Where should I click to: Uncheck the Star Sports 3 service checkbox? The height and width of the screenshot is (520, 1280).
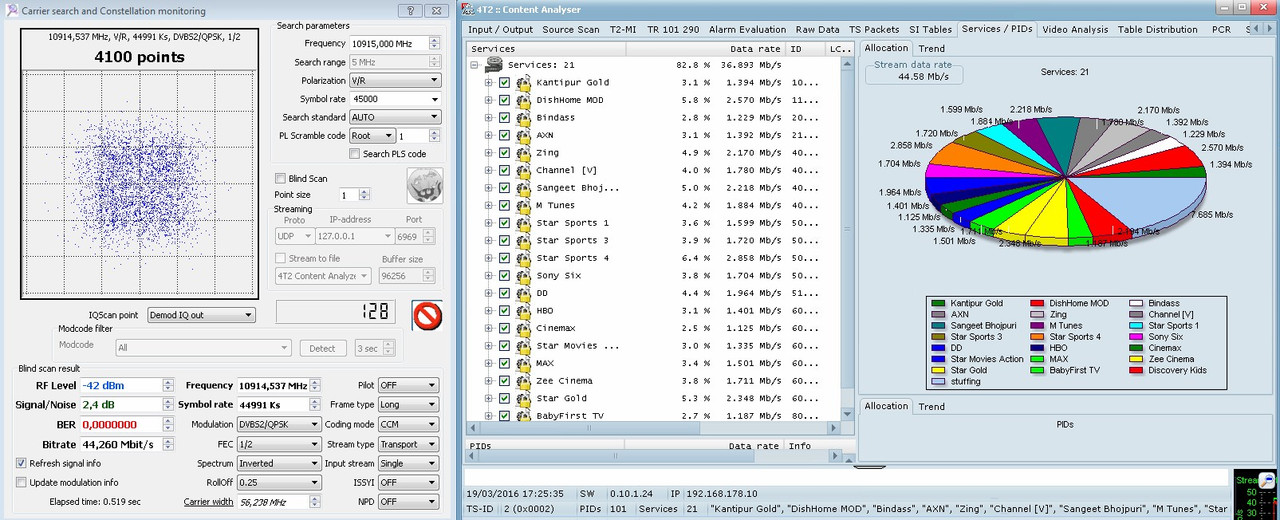click(x=504, y=240)
